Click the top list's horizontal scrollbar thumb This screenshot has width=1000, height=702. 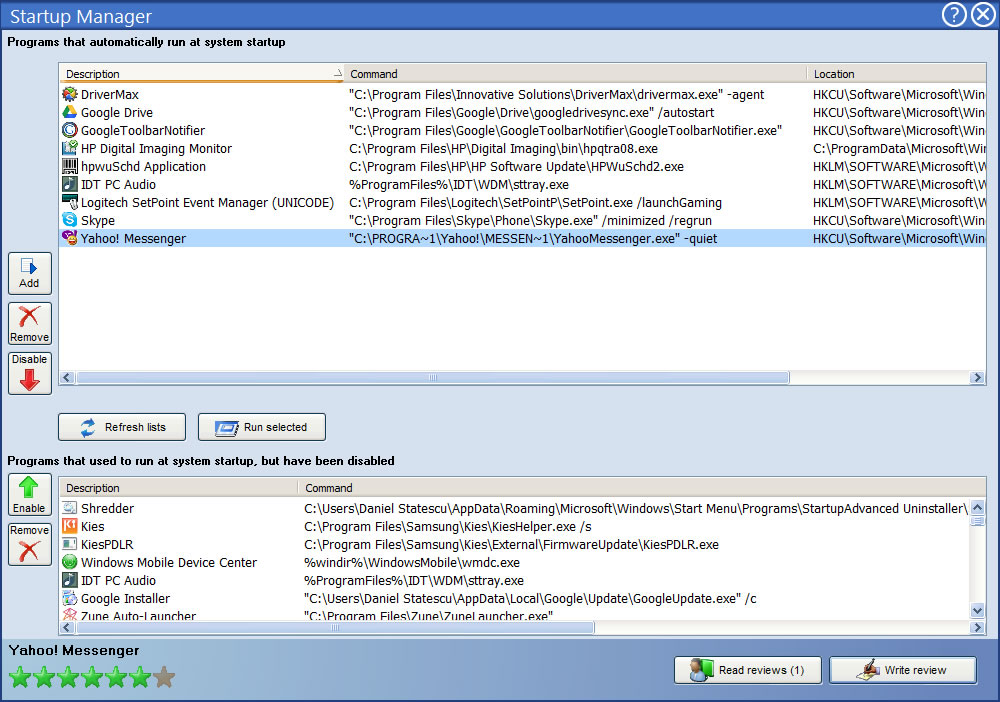click(x=432, y=377)
